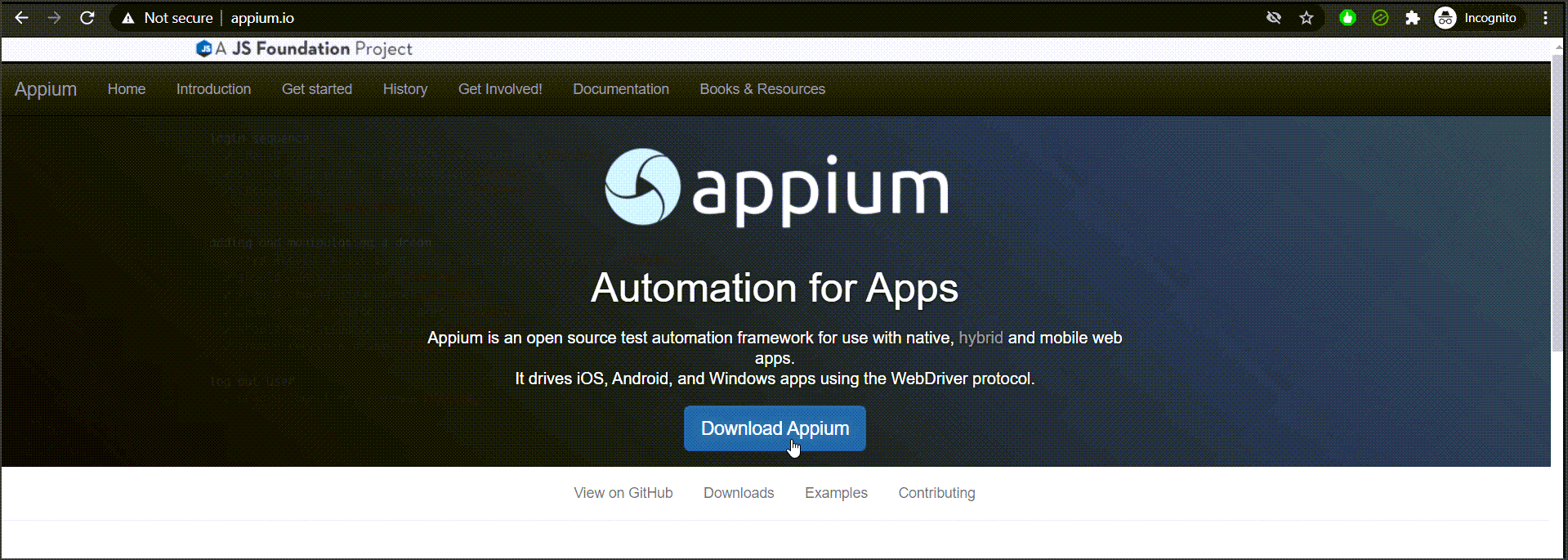This screenshot has height=560, width=1568.
Task: Click the Download Appium button
Action: tap(775, 428)
